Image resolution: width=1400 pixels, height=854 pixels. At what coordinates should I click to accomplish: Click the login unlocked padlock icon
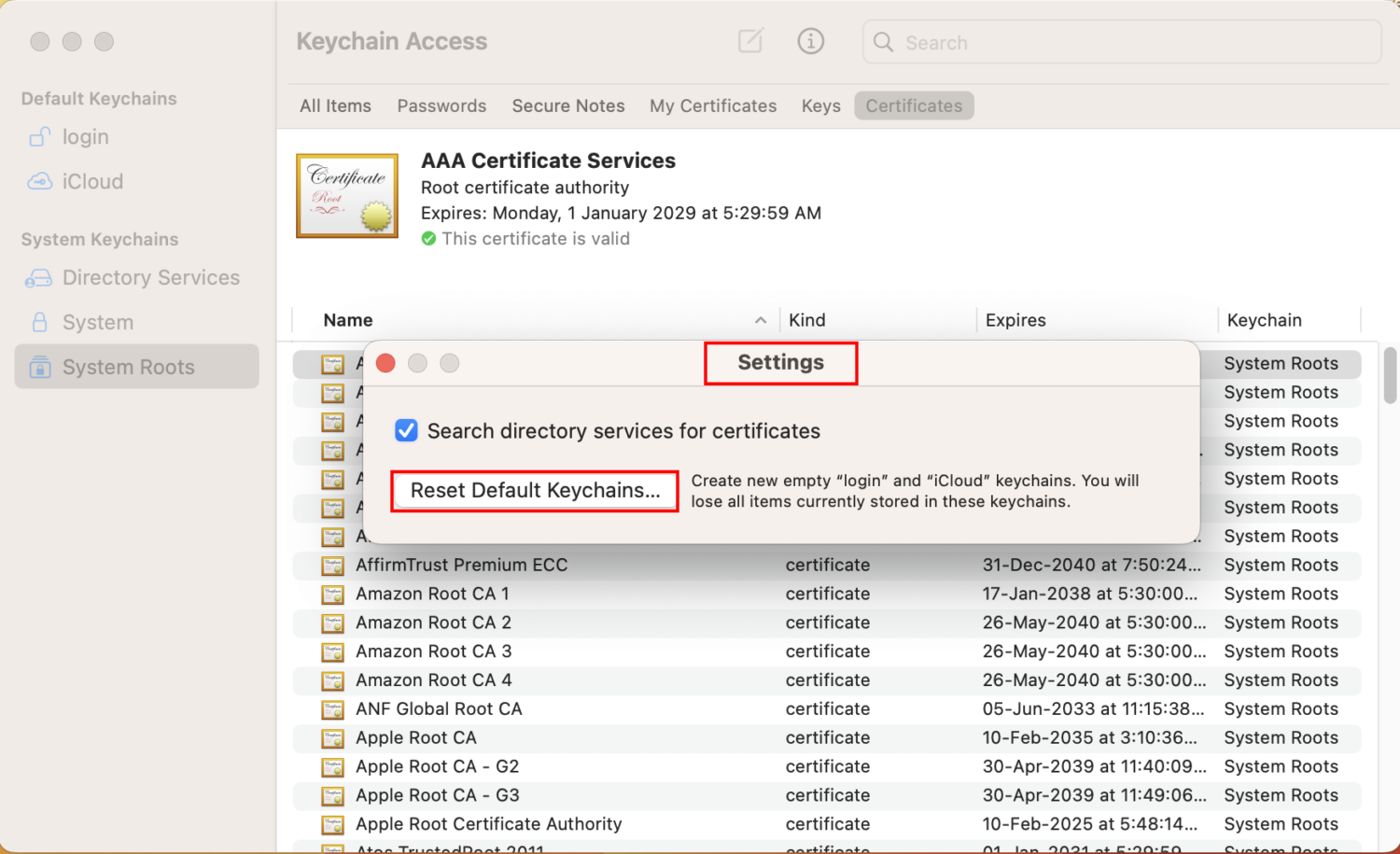[39, 137]
